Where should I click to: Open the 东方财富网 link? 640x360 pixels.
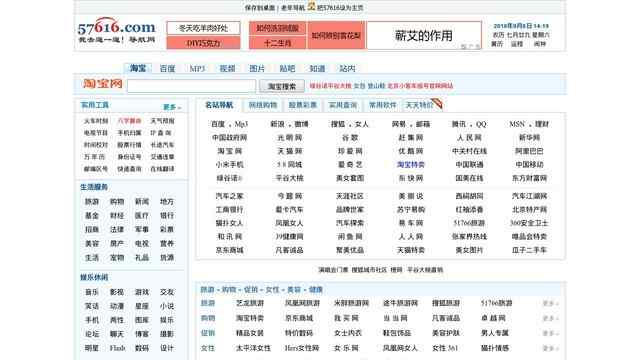tap(529, 178)
